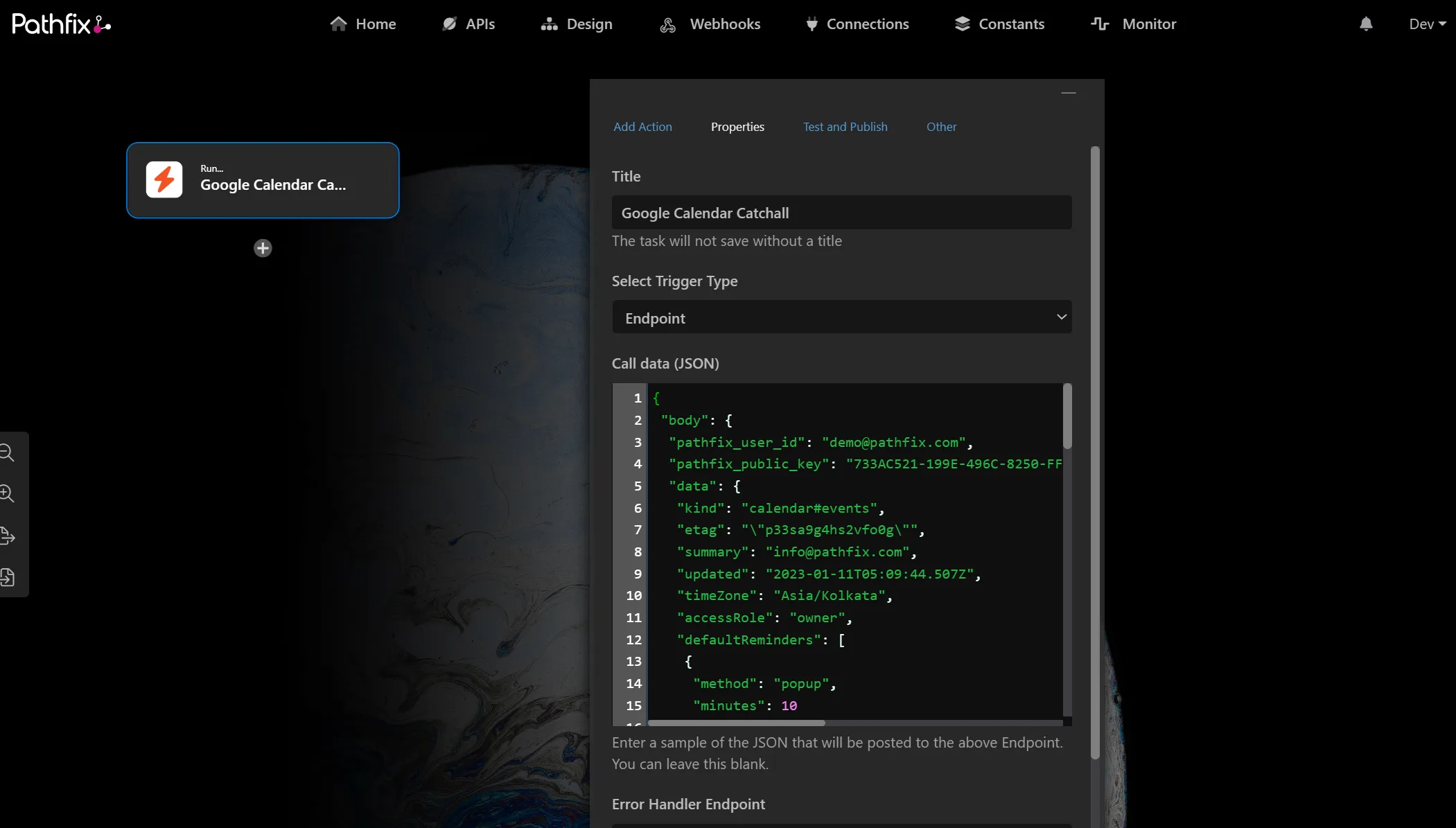Screen dimensions: 1456x828
Task: Select the Properties tab
Action: click(x=737, y=127)
